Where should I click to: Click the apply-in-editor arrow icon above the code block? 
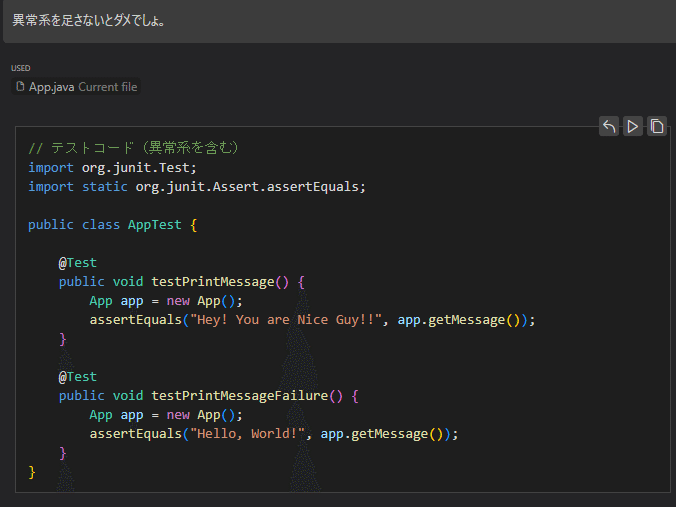pyautogui.click(x=609, y=126)
